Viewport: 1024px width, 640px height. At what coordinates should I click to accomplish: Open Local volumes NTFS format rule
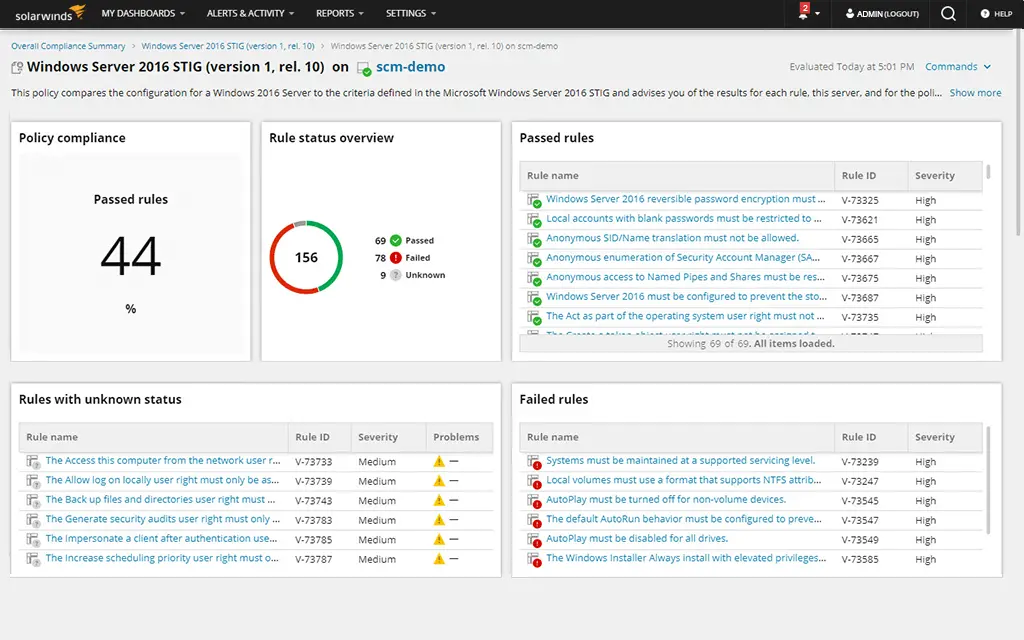tap(684, 479)
